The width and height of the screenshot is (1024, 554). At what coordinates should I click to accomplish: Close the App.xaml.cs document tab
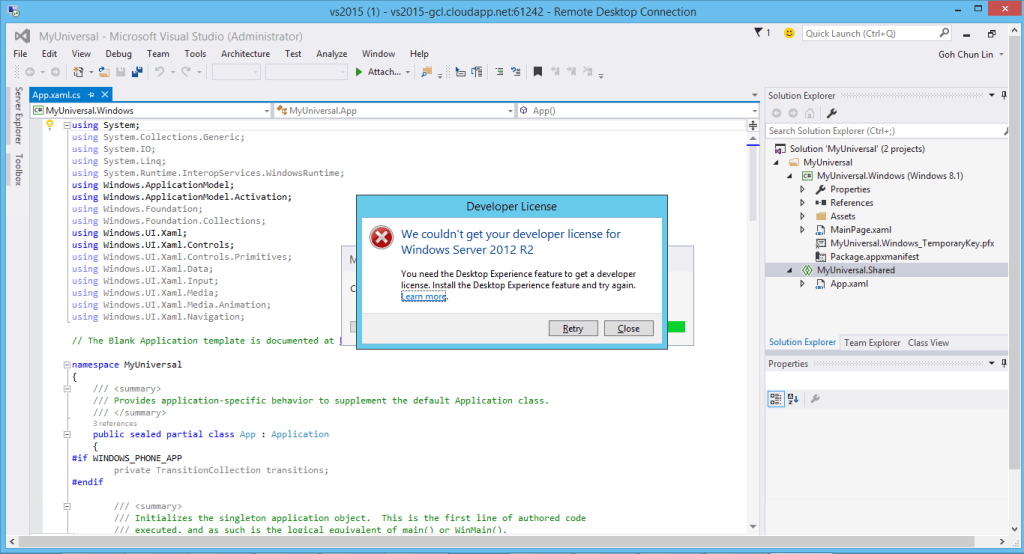tap(104, 95)
